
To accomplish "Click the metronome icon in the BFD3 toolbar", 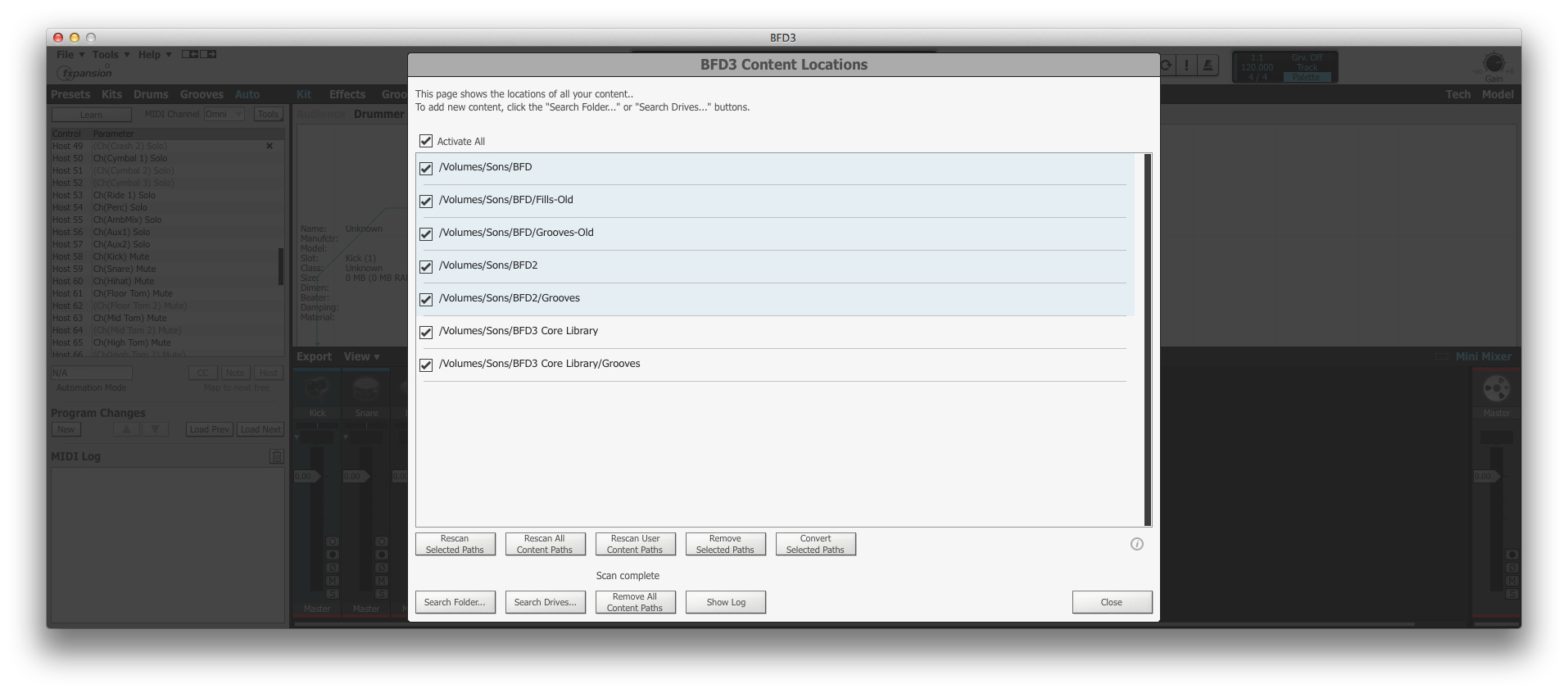I will 1208,66.
